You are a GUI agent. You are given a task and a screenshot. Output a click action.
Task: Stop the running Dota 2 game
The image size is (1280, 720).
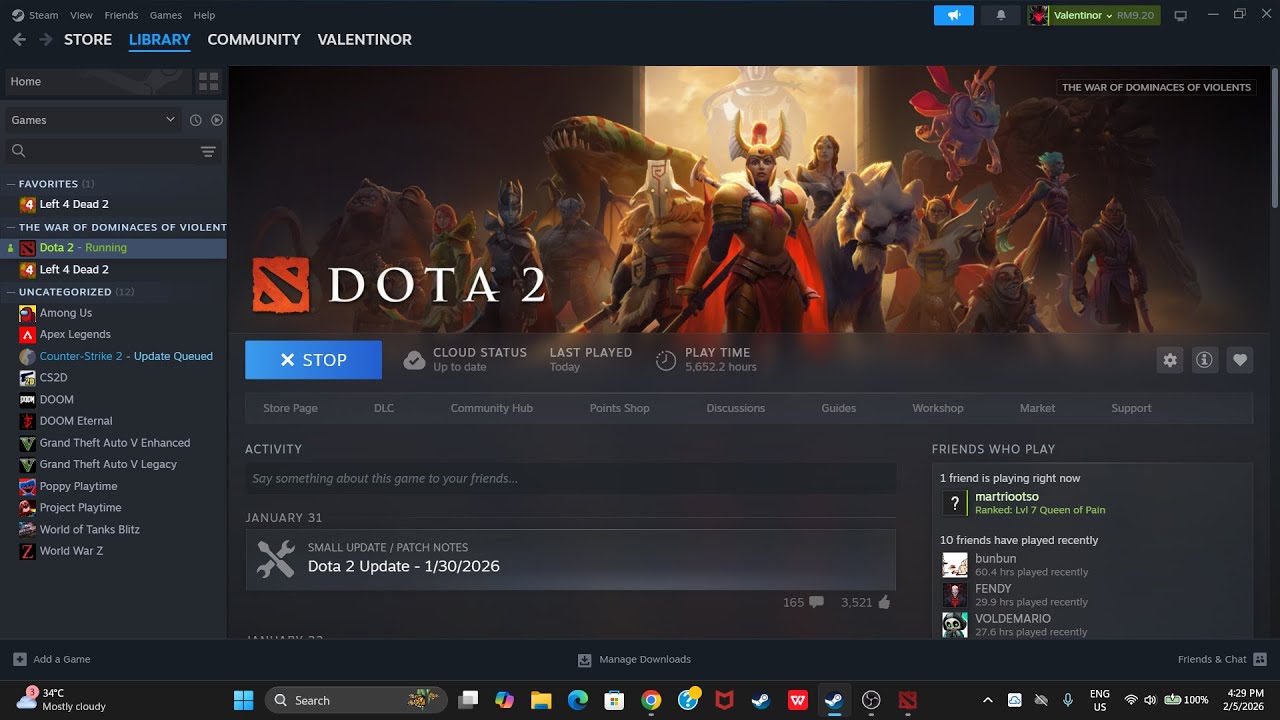pyautogui.click(x=313, y=360)
